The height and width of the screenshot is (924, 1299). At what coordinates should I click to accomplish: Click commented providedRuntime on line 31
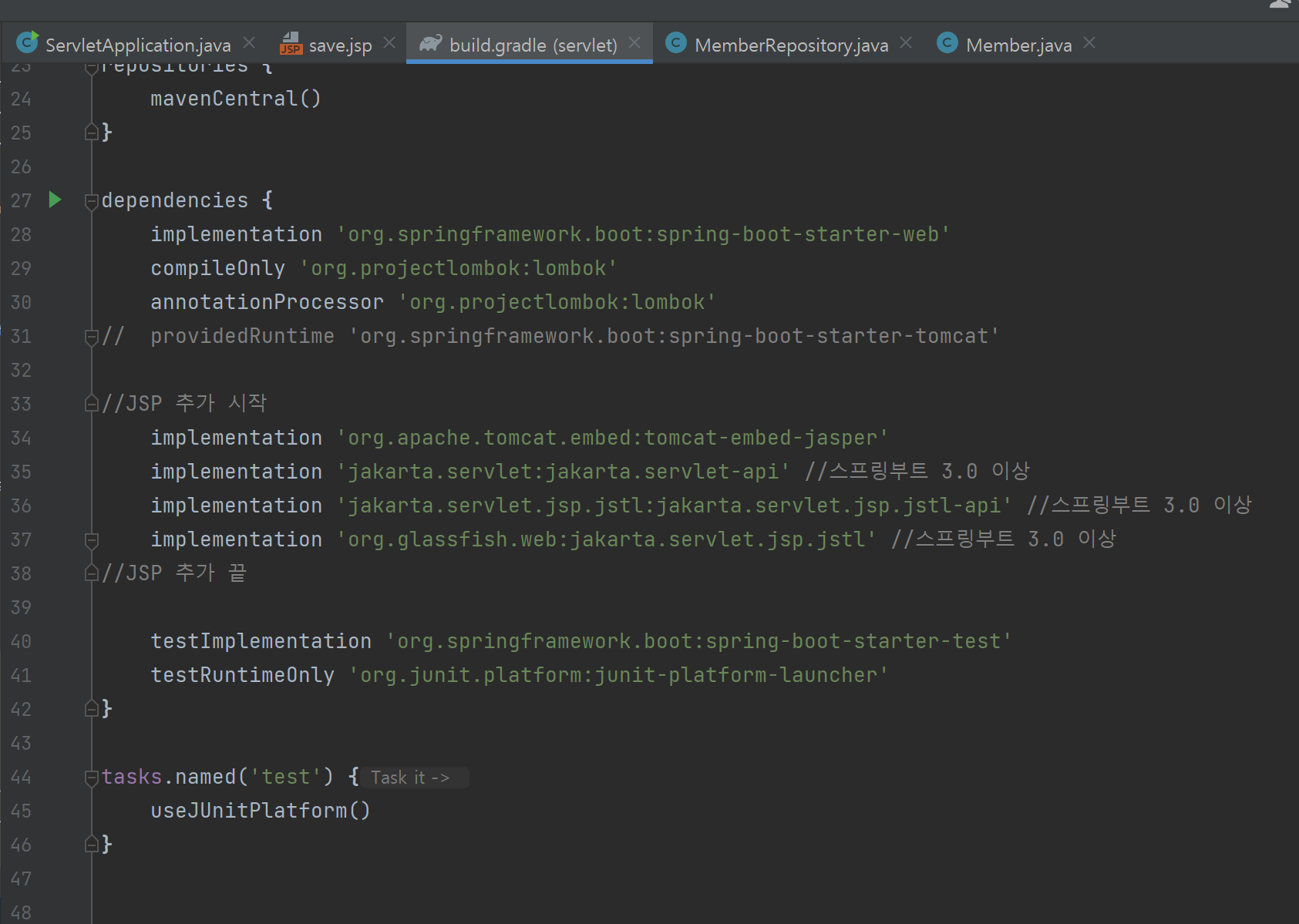click(242, 336)
